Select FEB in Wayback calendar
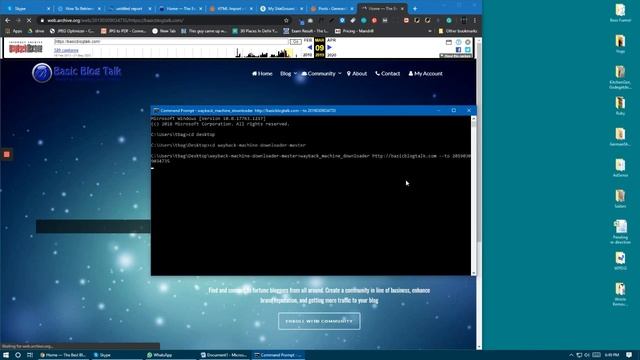 pyautogui.click(x=308, y=40)
